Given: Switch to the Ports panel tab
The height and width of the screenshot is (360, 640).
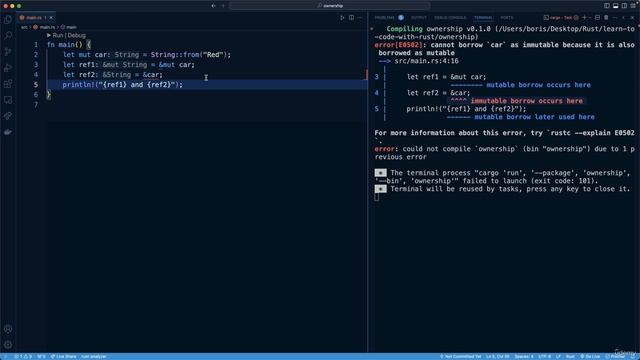Looking at the screenshot, I should click(x=507, y=18).
